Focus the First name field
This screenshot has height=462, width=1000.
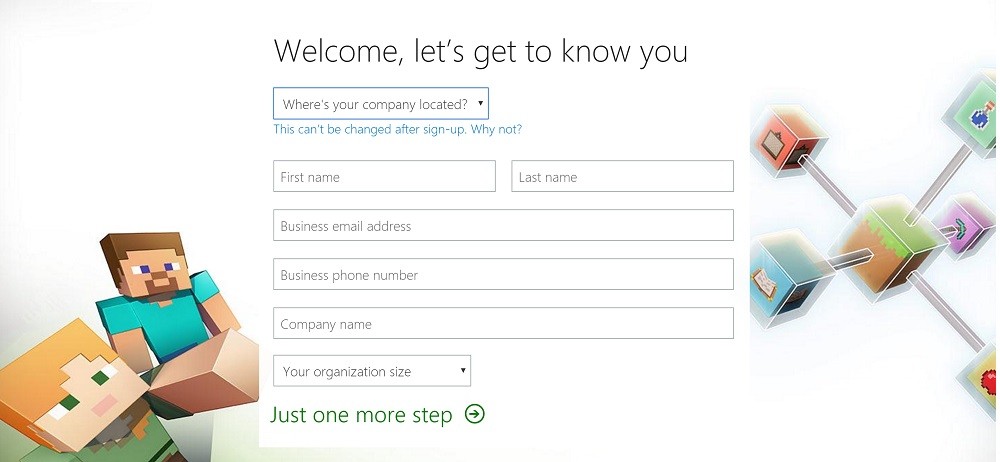[384, 176]
